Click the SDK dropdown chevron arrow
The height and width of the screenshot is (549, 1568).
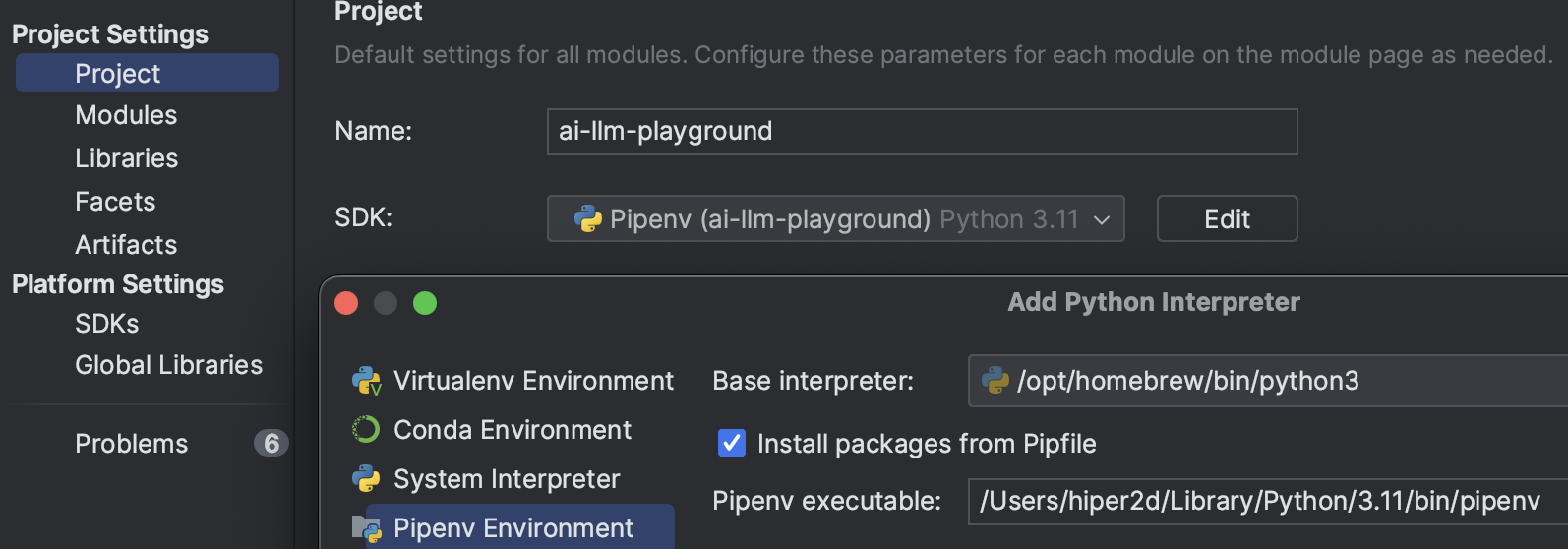point(1102,219)
